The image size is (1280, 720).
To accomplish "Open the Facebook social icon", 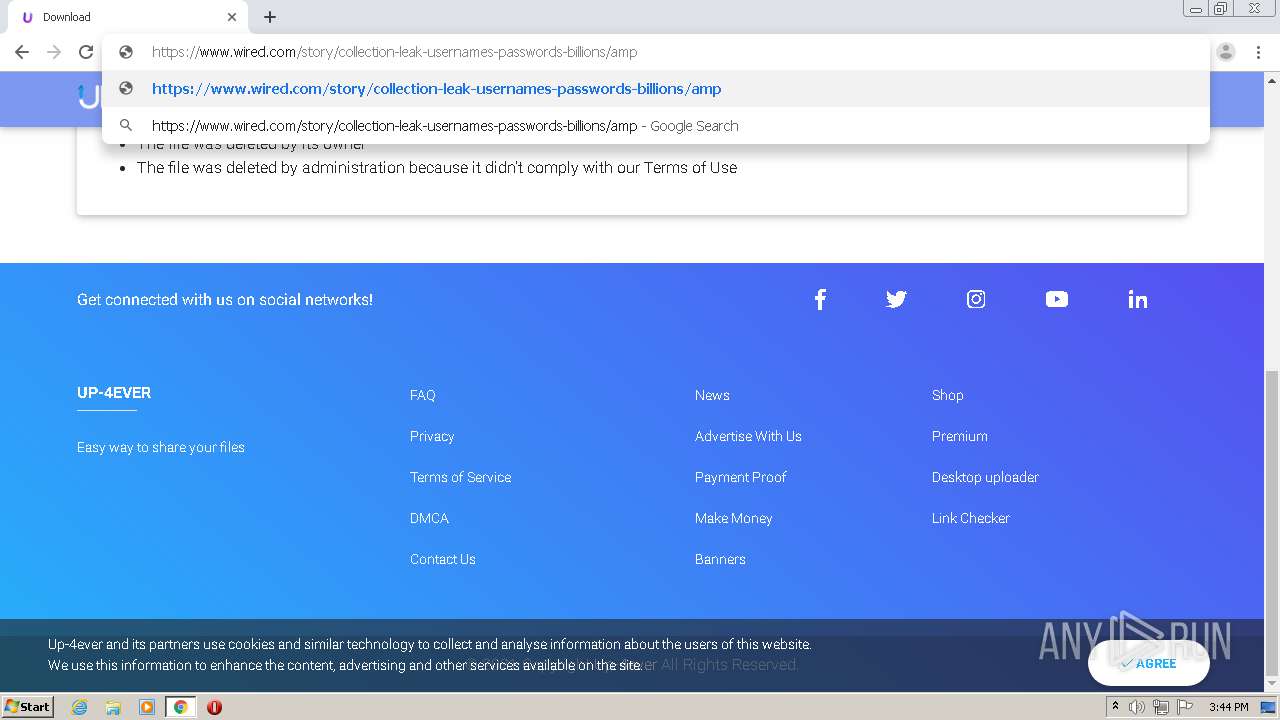I will click(x=820, y=299).
